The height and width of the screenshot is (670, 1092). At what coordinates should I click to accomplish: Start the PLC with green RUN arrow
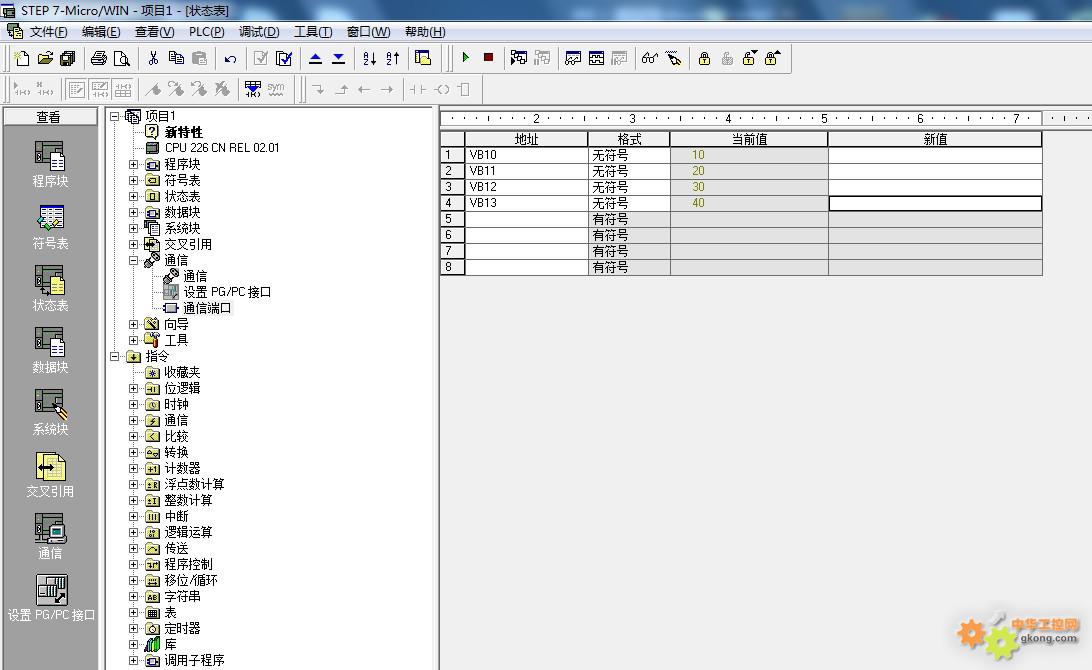click(466, 58)
